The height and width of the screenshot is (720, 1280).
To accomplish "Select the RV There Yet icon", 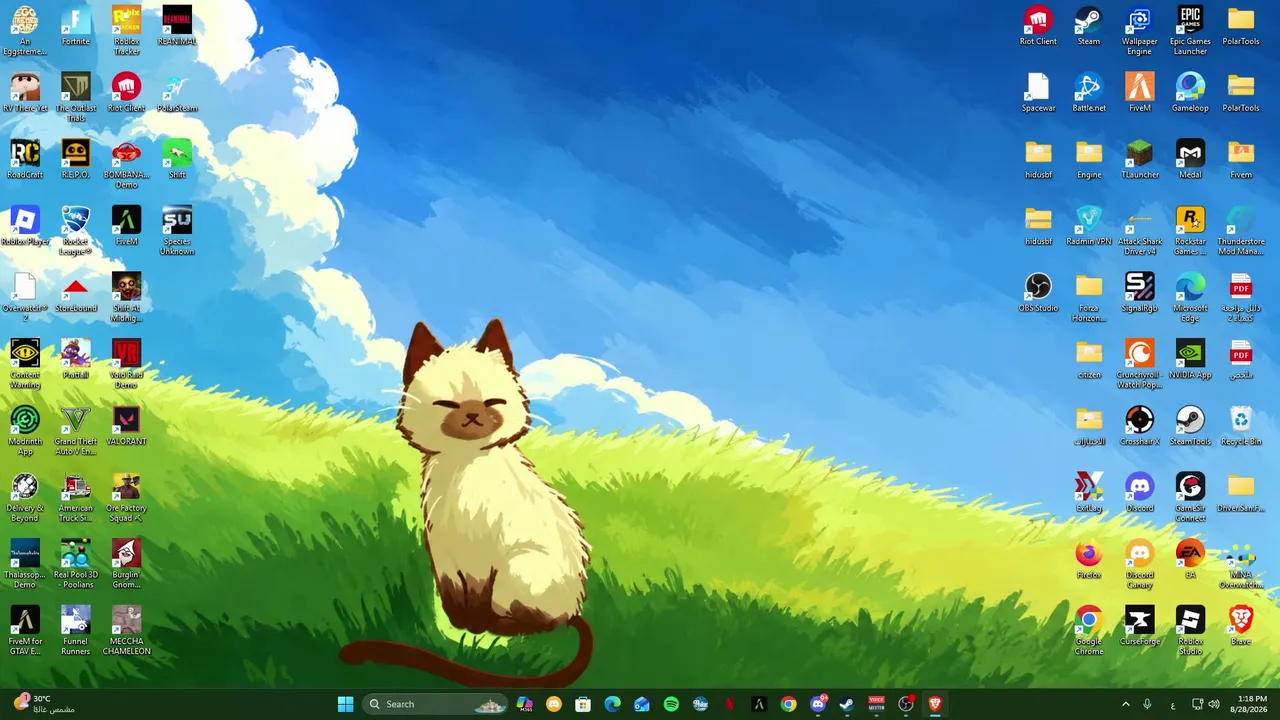I will pyautogui.click(x=25, y=92).
